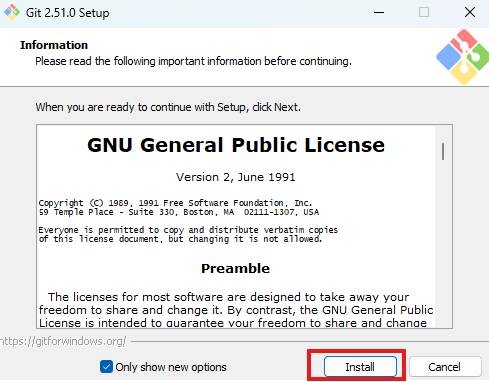Click the Git icon in the title bar

point(12,12)
